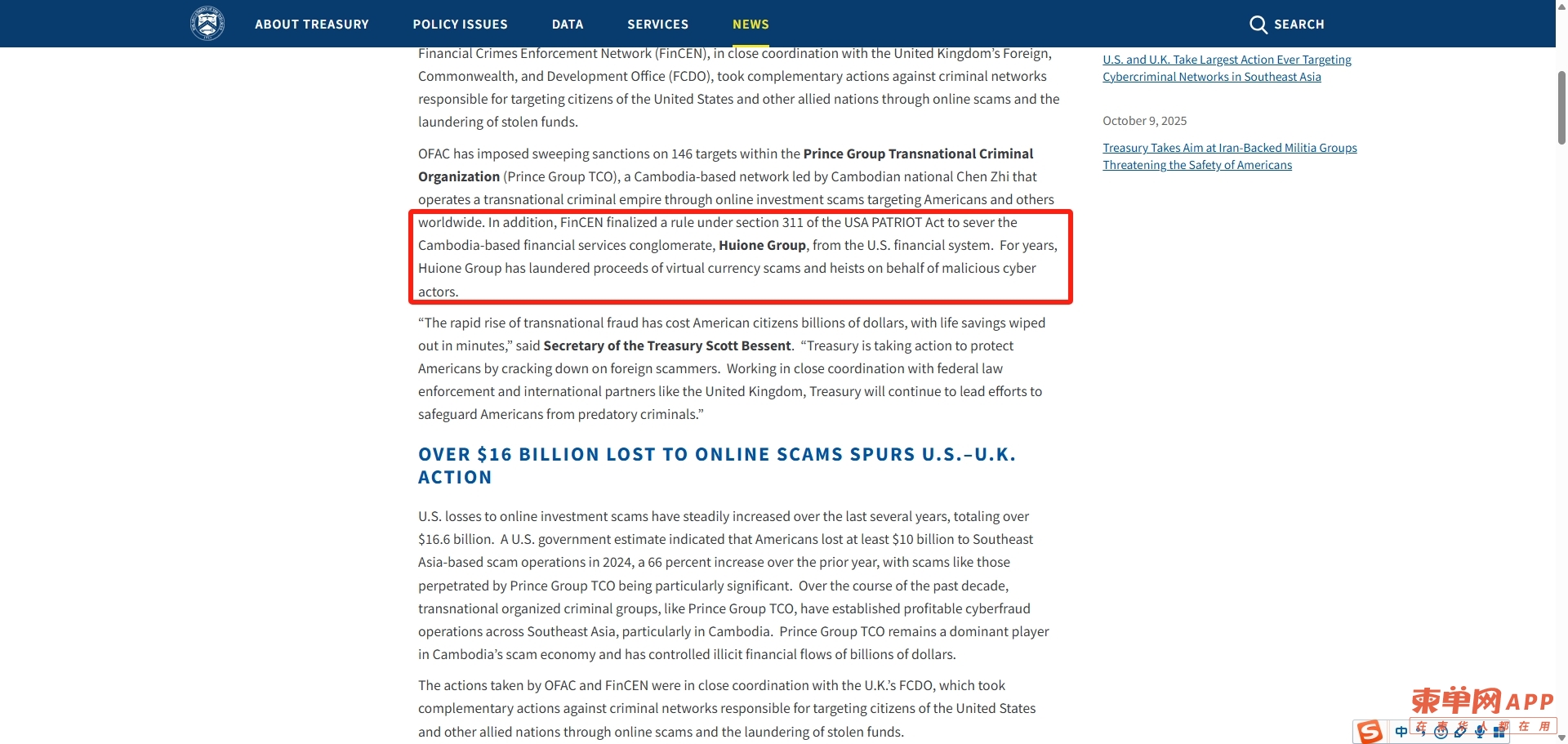The image size is (1568, 744).
Task: Click the orange APP advertisement banner
Action: (1482, 702)
